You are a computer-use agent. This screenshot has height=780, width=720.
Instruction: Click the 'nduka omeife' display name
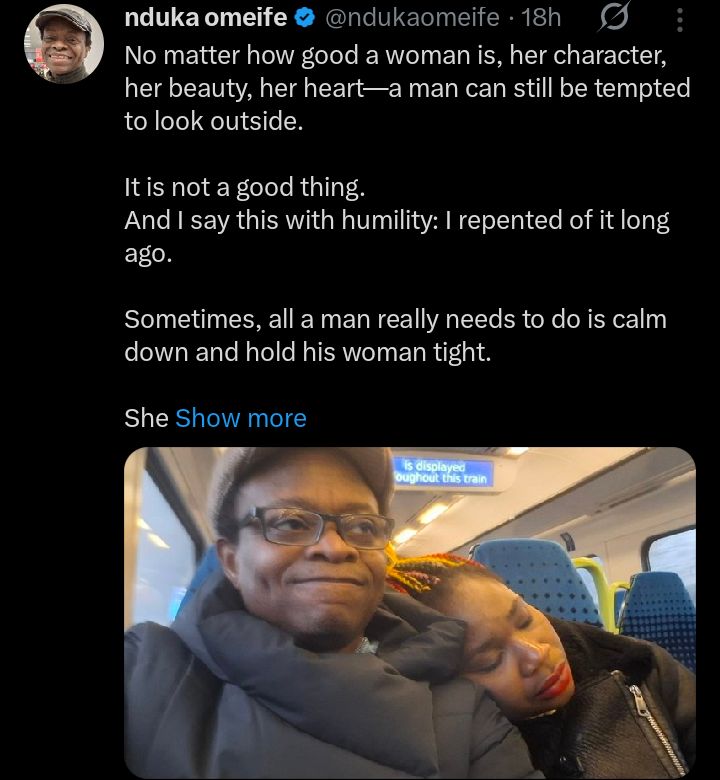point(206,17)
